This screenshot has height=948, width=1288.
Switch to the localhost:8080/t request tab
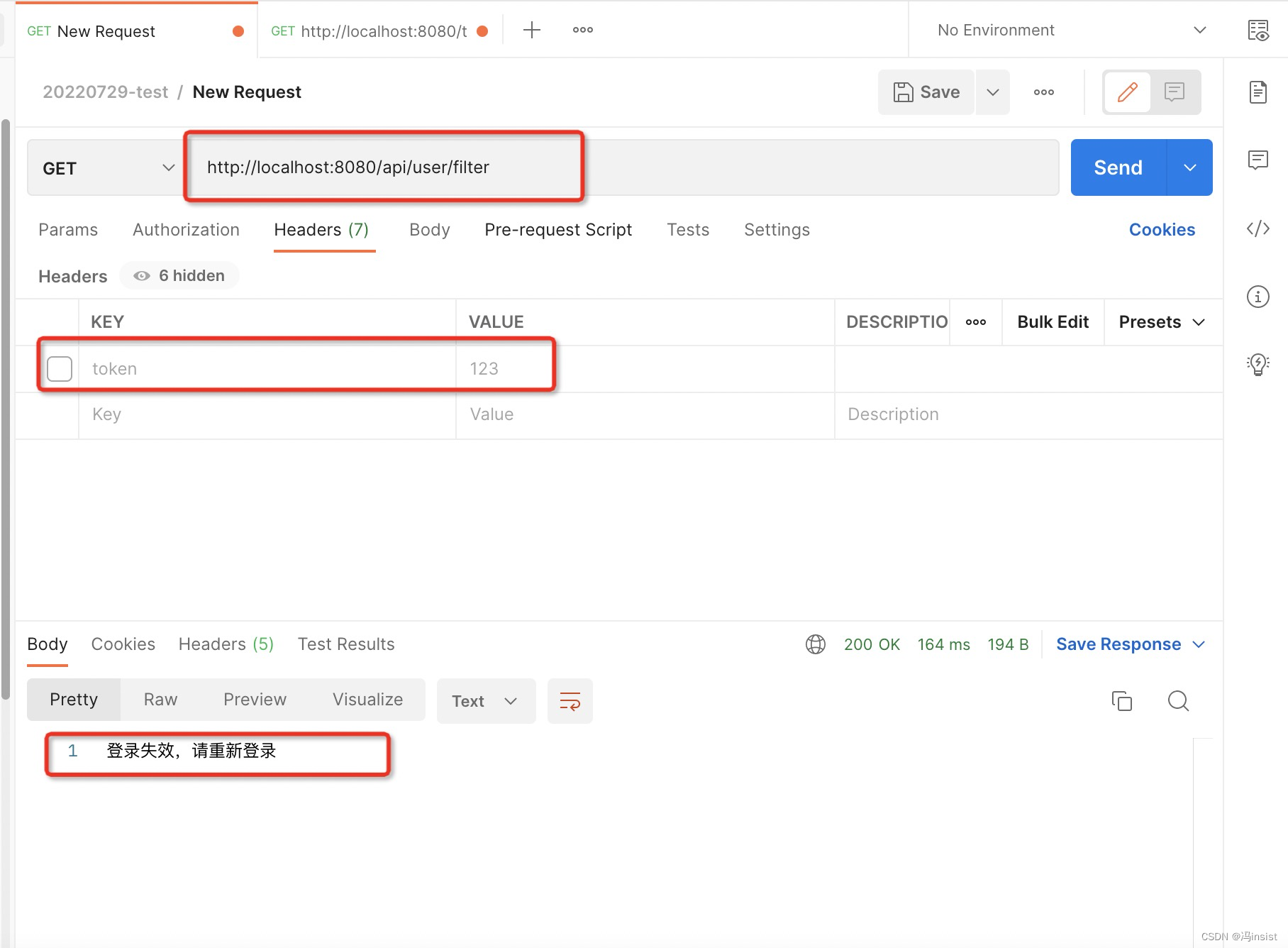coord(379,31)
